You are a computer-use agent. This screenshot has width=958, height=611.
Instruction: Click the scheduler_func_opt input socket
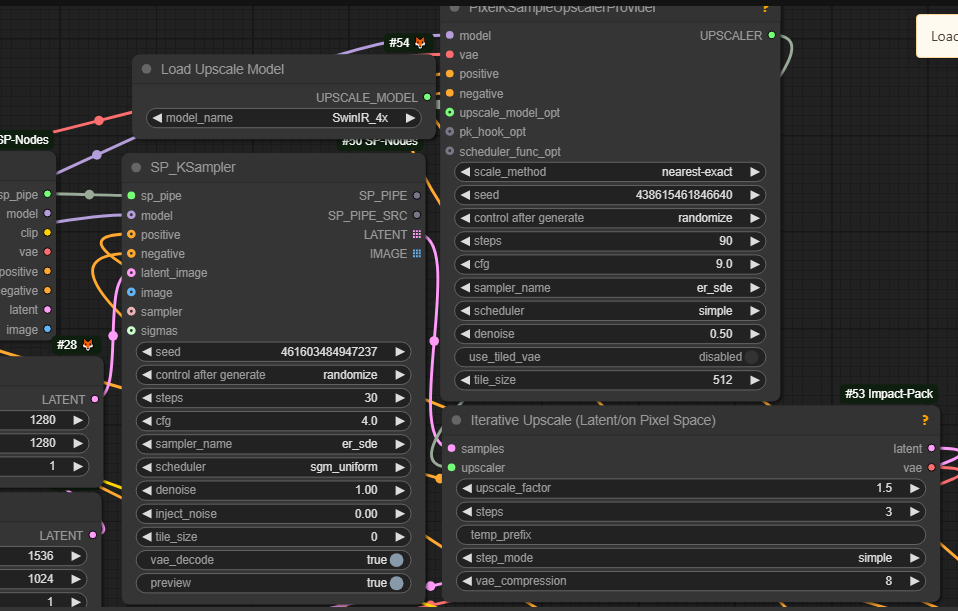pos(450,151)
